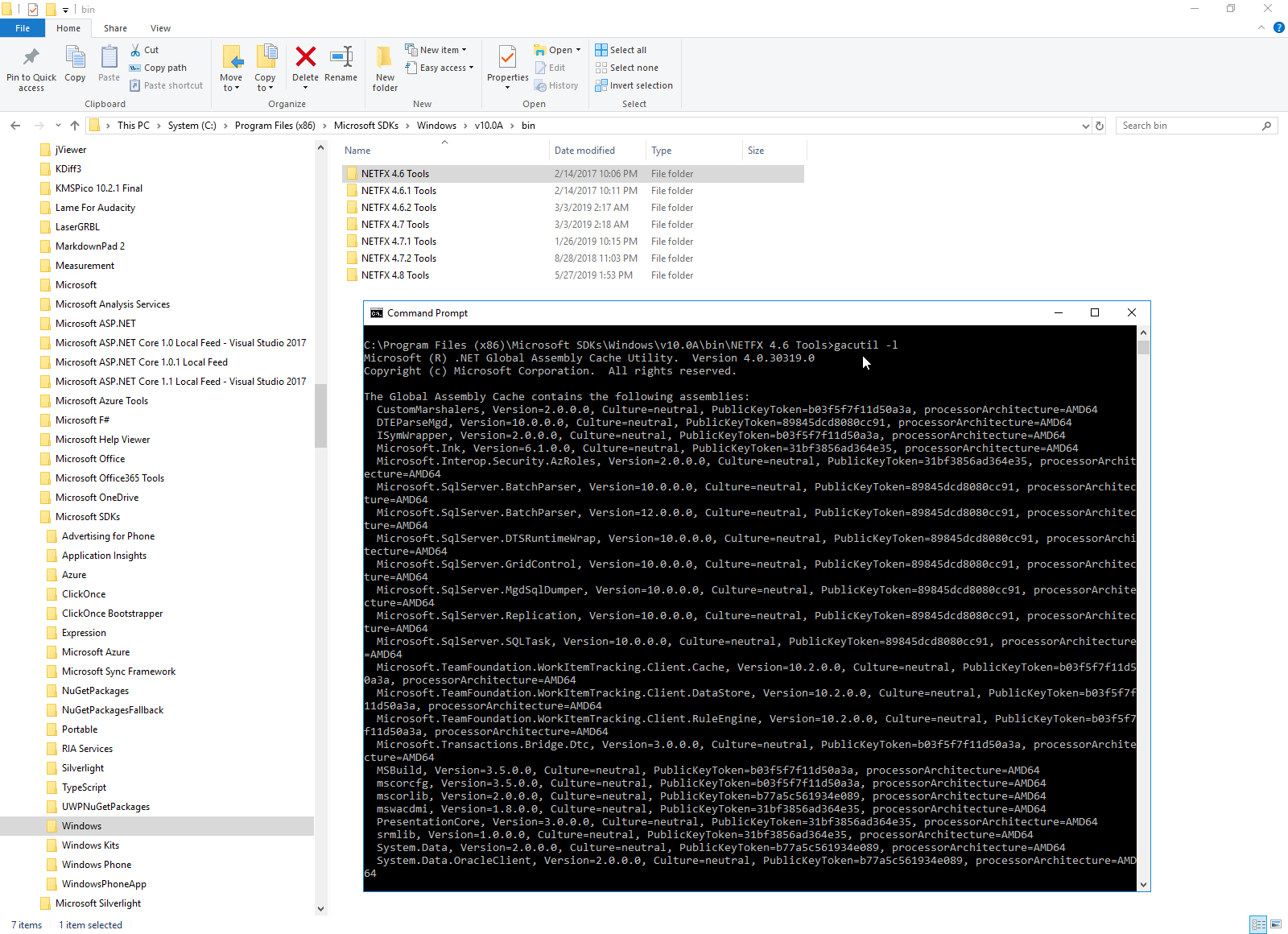Open Explorer Help question mark icon
1288x934 pixels.
[1278, 27]
